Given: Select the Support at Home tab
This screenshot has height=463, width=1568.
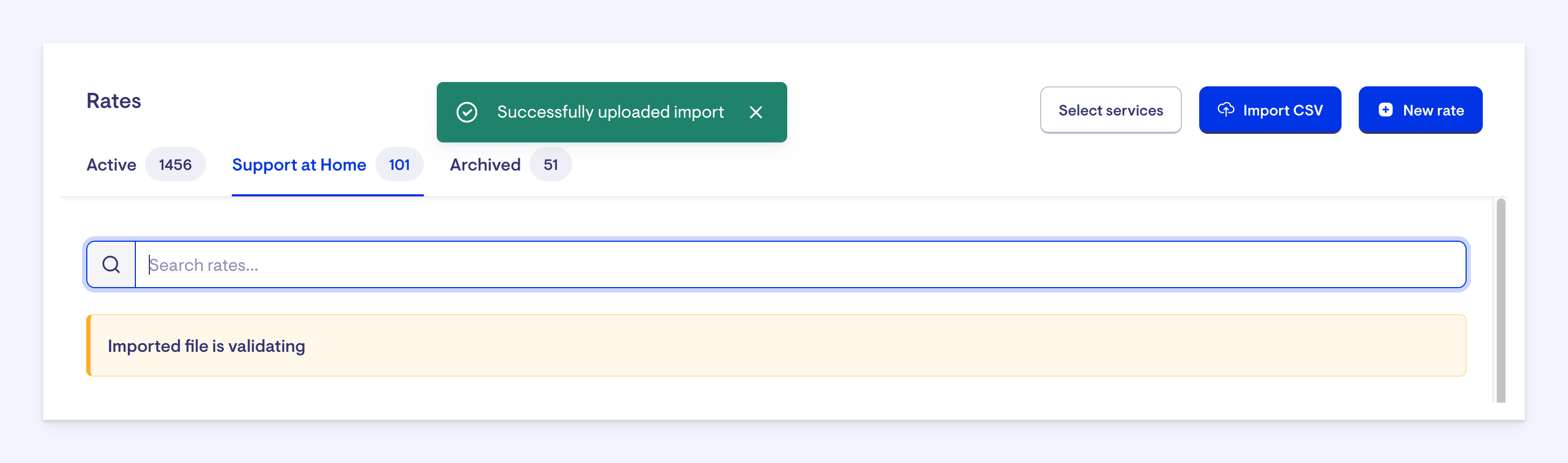Looking at the screenshot, I should [299, 165].
